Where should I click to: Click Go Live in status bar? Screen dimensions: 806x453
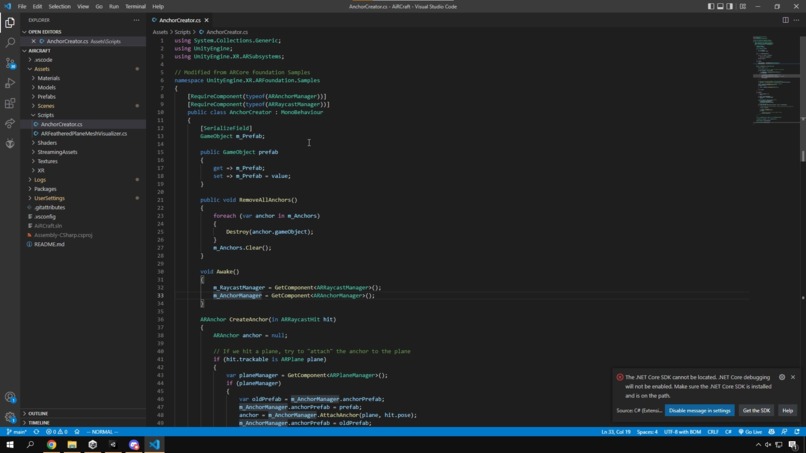click(x=750, y=432)
